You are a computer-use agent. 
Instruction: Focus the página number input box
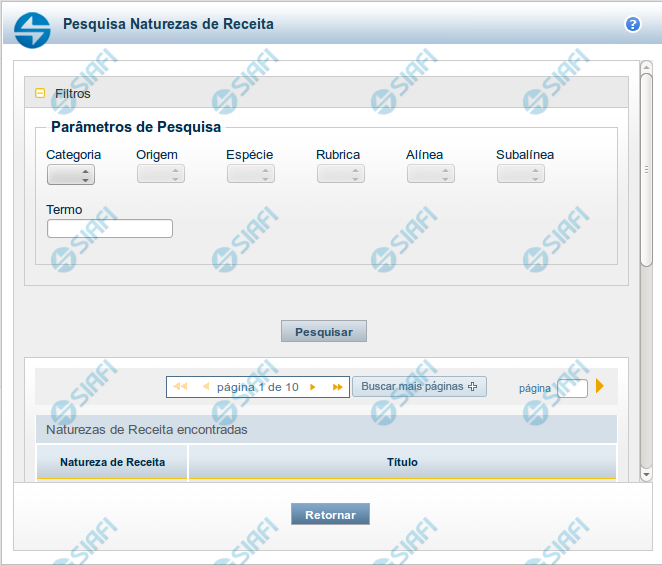pyautogui.click(x=573, y=388)
